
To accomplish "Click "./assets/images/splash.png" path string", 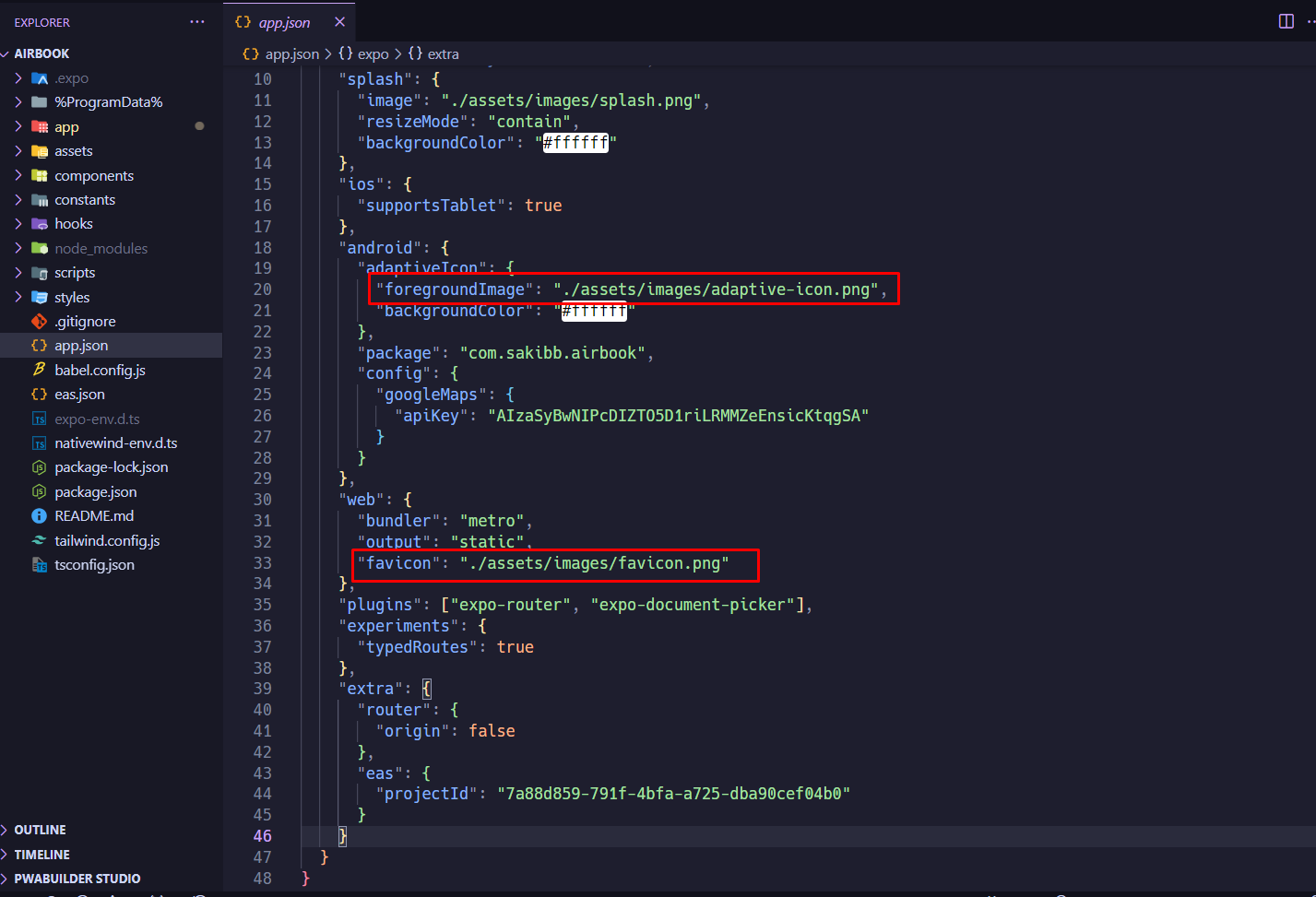I will [x=571, y=100].
